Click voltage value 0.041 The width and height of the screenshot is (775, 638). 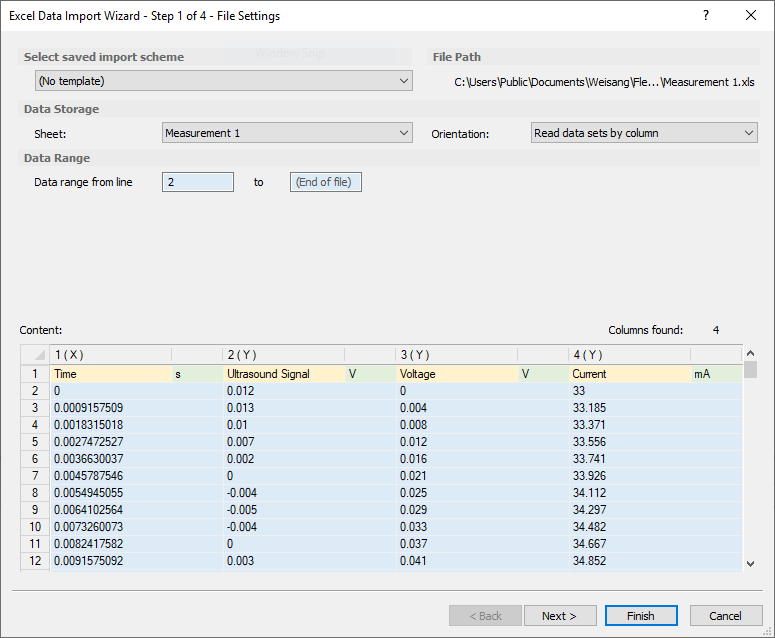coord(482,561)
